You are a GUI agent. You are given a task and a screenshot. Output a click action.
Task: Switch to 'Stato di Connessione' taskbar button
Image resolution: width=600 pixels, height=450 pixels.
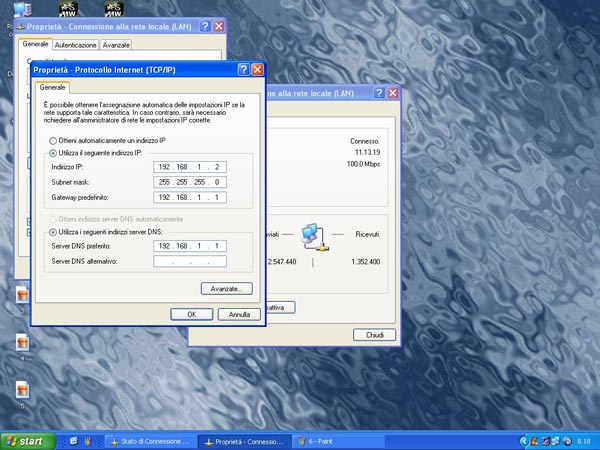[x=150, y=441]
